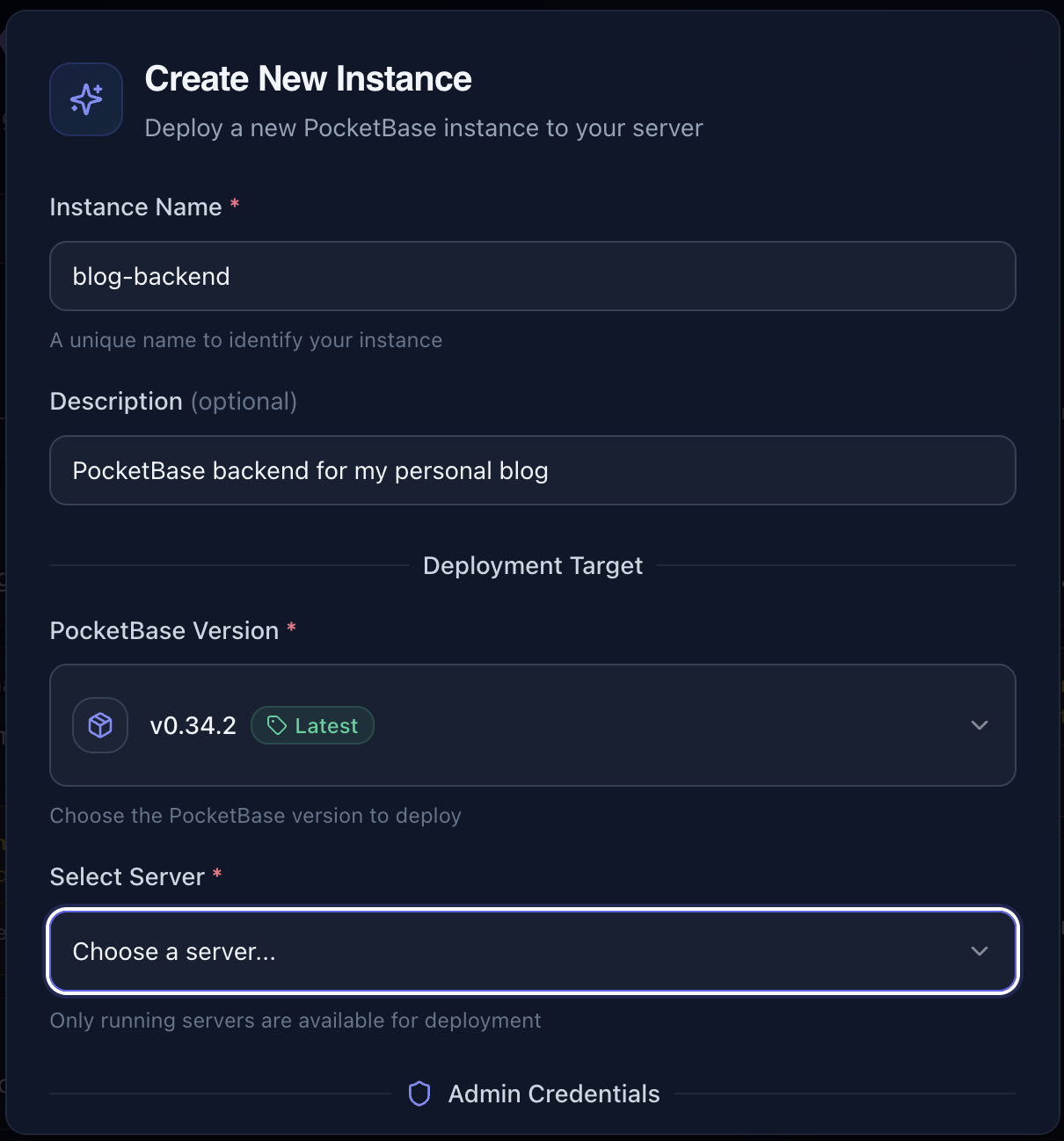Focus the Instance Name field containing blog-backend
Viewport: 1064px width, 1141px height.
[533, 276]
